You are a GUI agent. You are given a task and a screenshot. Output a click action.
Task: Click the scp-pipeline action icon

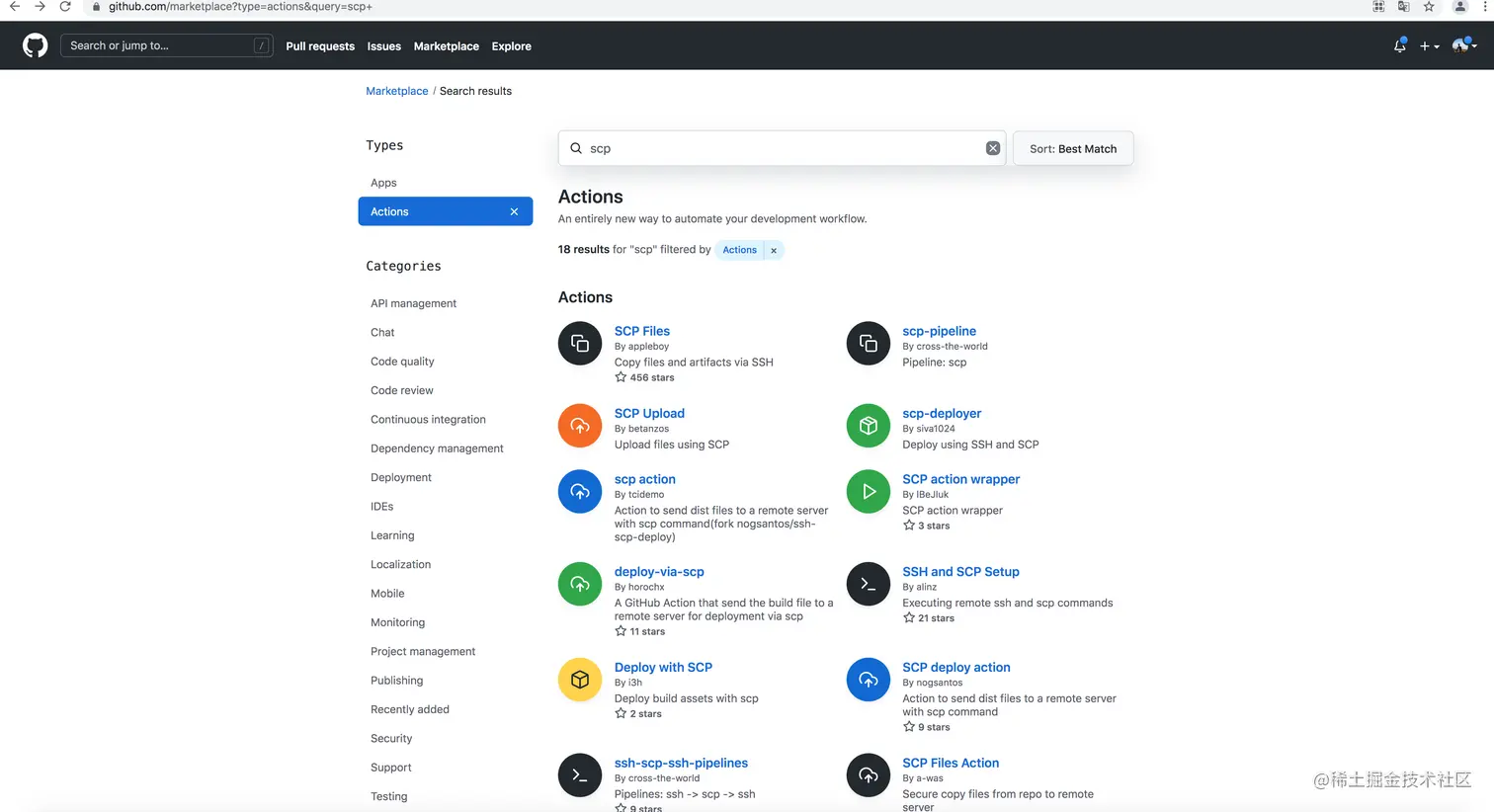pyautogui.click(x=869, y=343)
